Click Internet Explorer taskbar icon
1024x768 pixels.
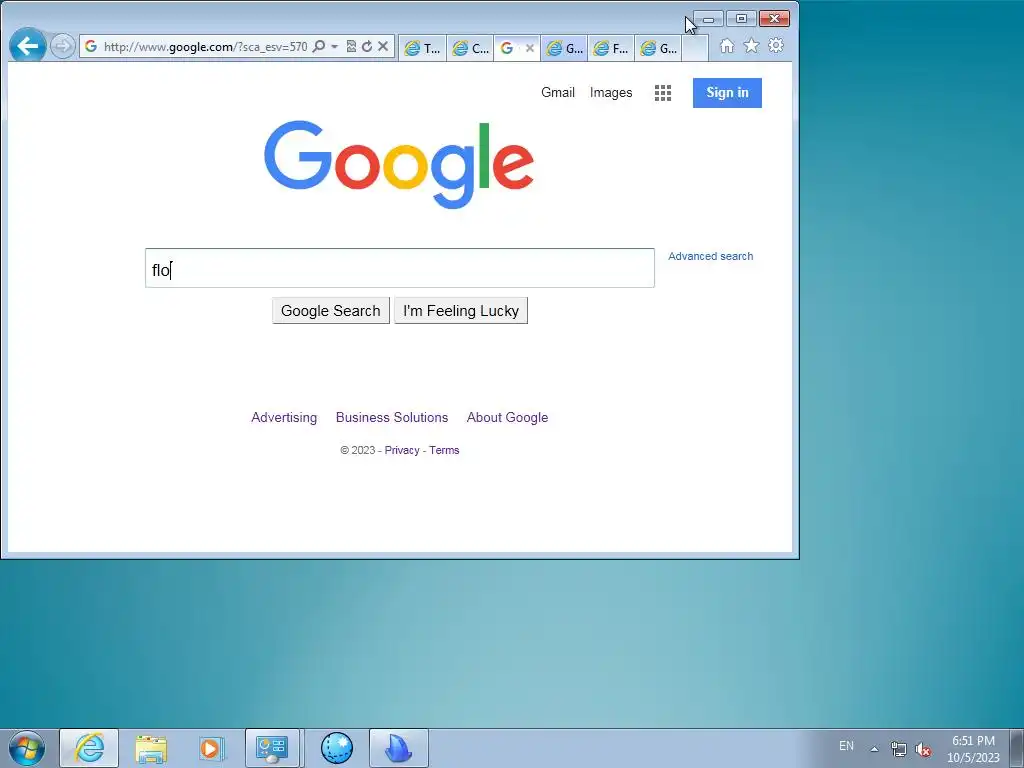pyautogui.click(x=89, y=748)
